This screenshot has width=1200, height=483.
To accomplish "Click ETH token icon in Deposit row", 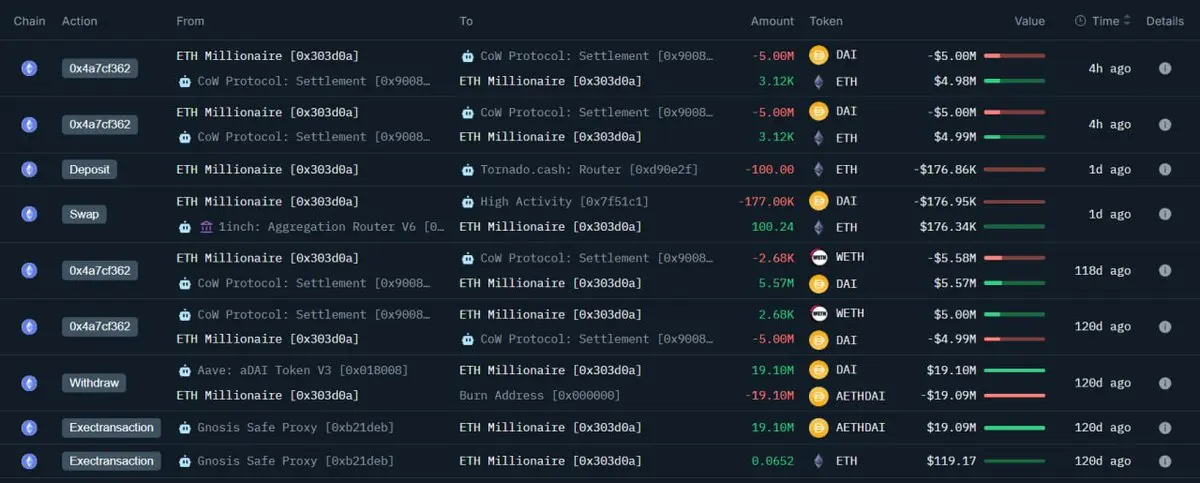I will (818, 170).
